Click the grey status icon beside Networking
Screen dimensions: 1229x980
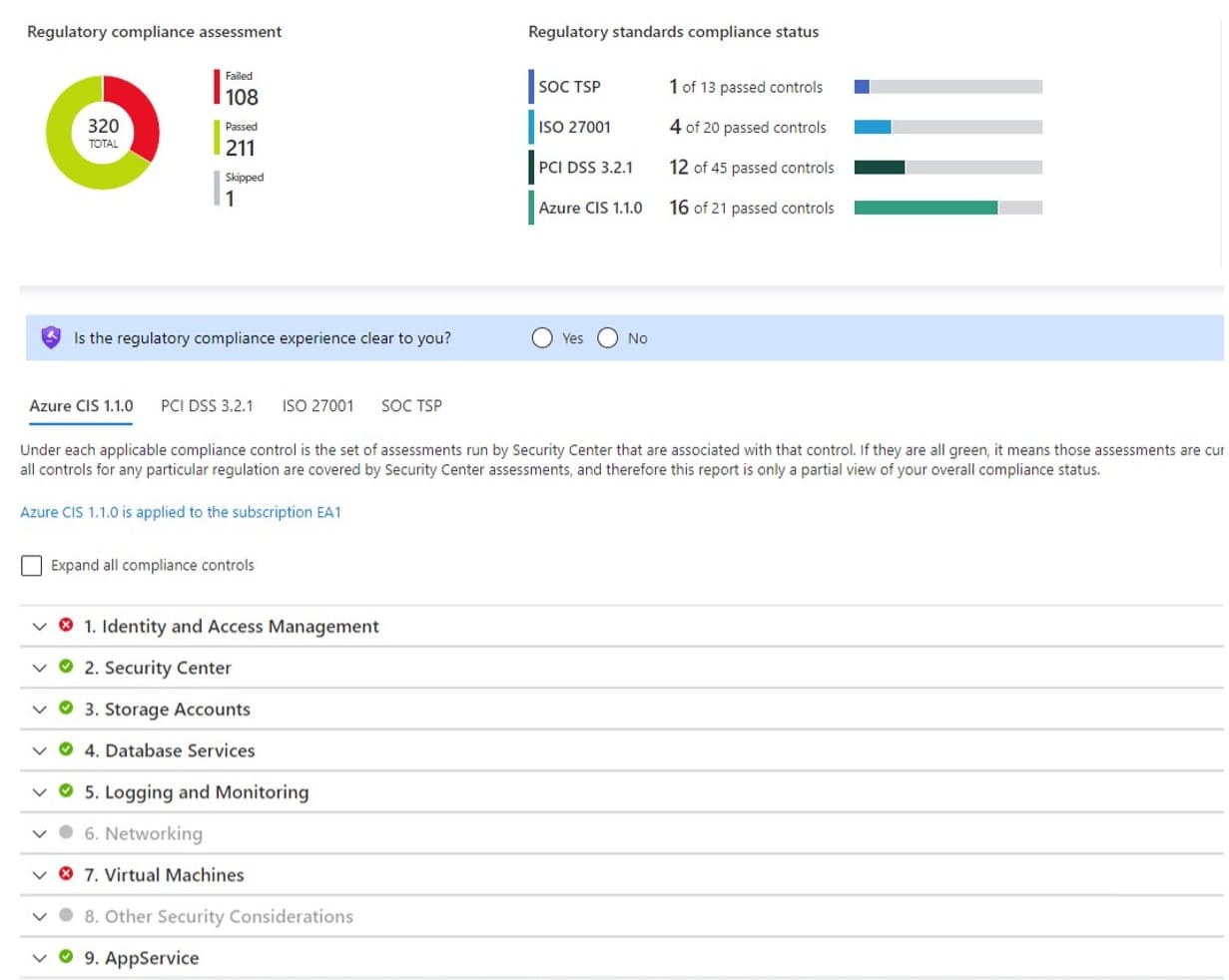point(66,832)
